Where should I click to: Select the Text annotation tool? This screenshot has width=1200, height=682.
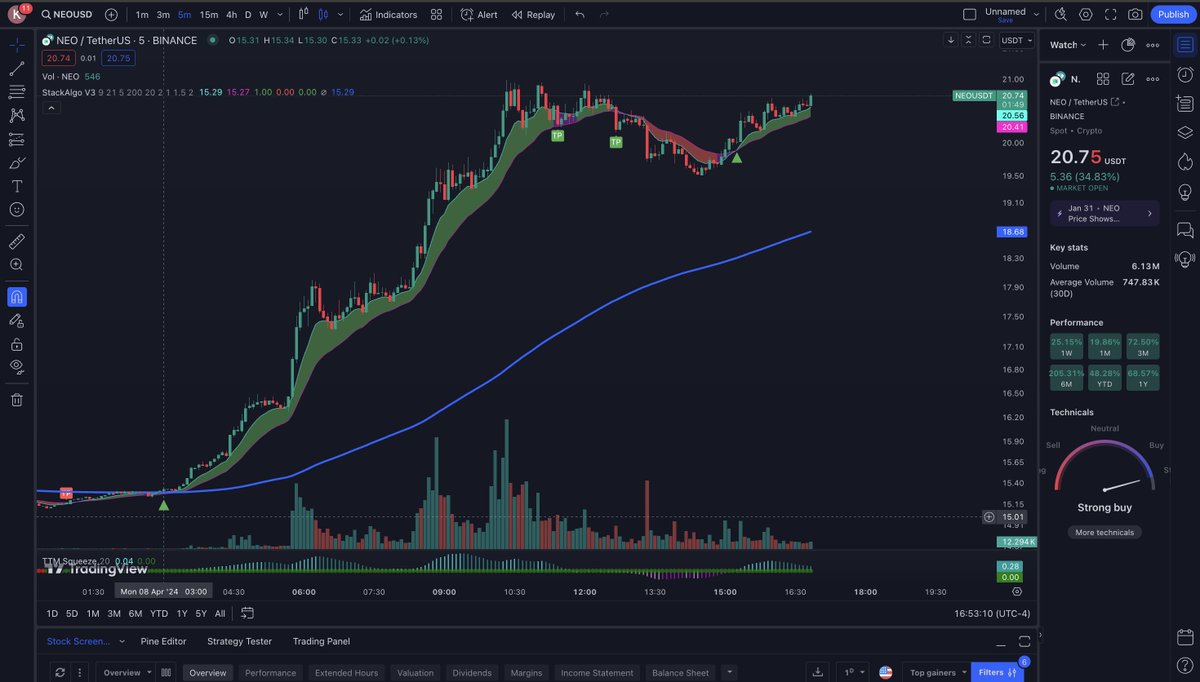point(17,186)
